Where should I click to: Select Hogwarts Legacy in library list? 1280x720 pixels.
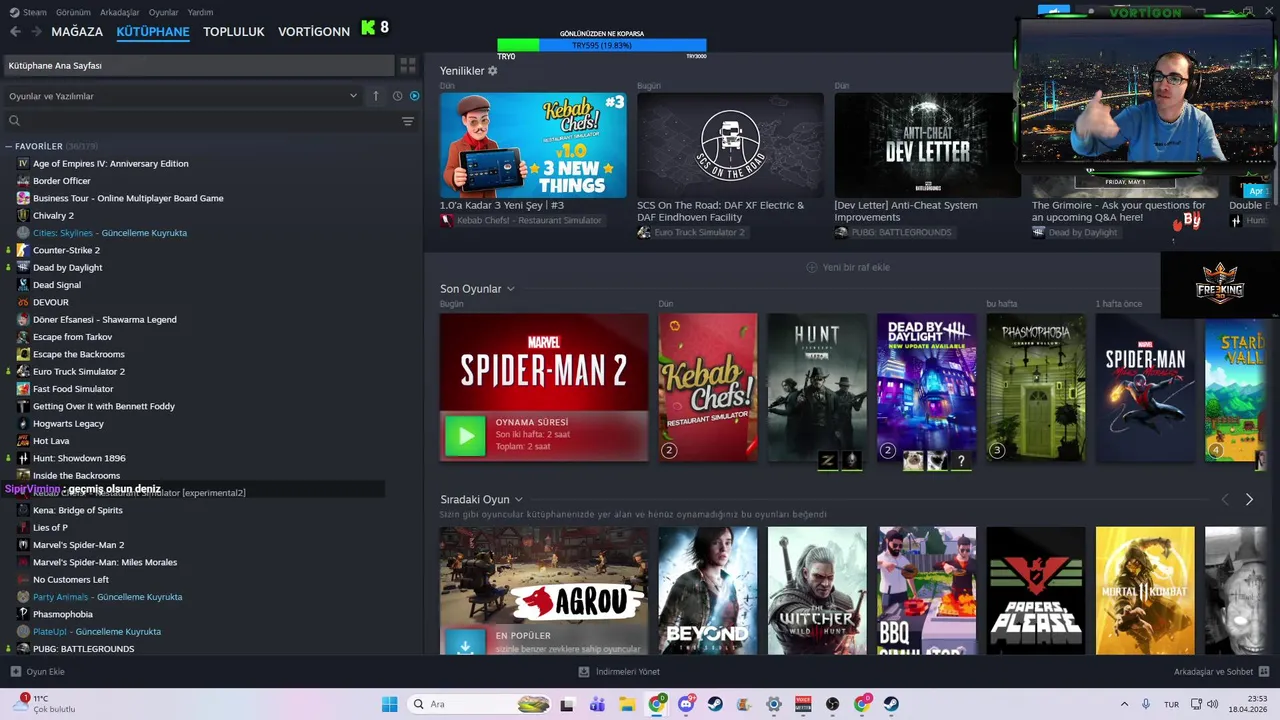(x=68, y=423)
